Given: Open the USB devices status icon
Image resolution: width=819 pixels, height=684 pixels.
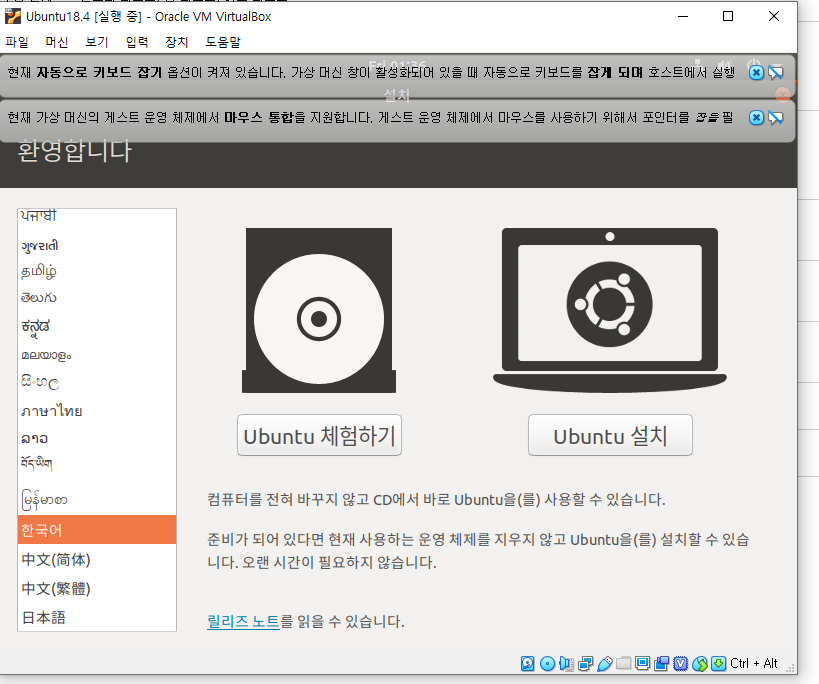Looking at the screenshot, I should [x=604, y=664].
